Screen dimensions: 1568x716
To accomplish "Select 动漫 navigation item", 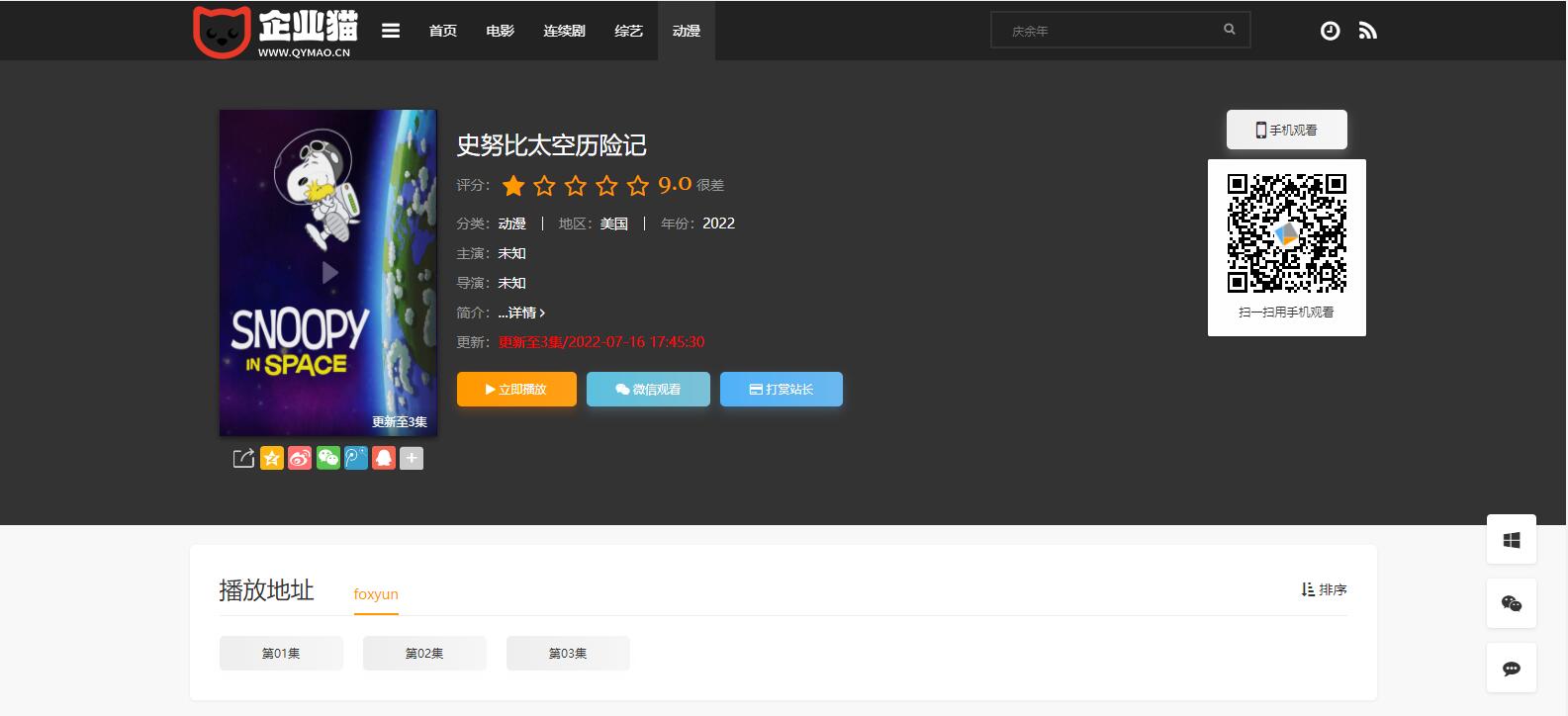I will [687, 31].
